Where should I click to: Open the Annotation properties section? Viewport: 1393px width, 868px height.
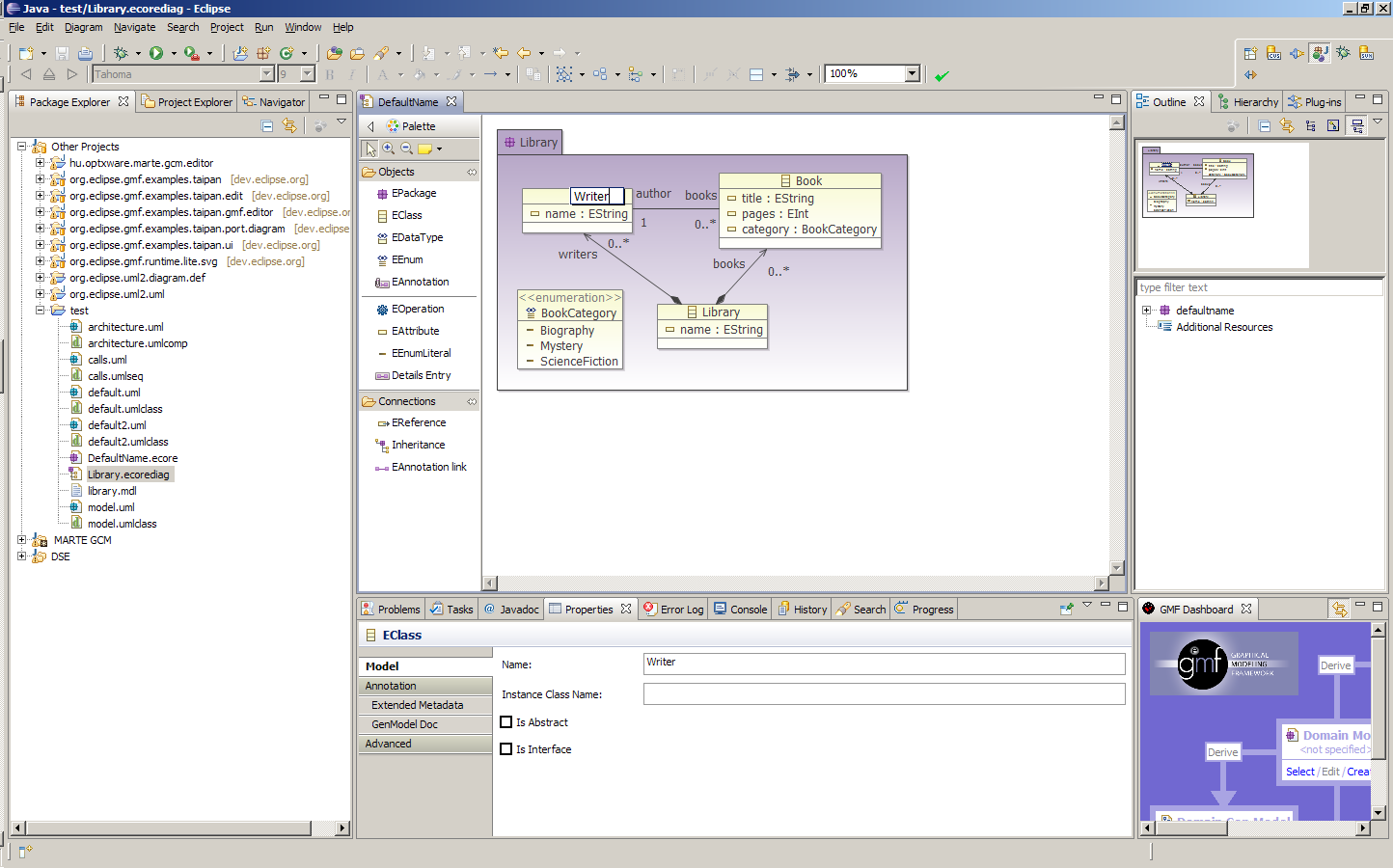[x=425, y=686]
